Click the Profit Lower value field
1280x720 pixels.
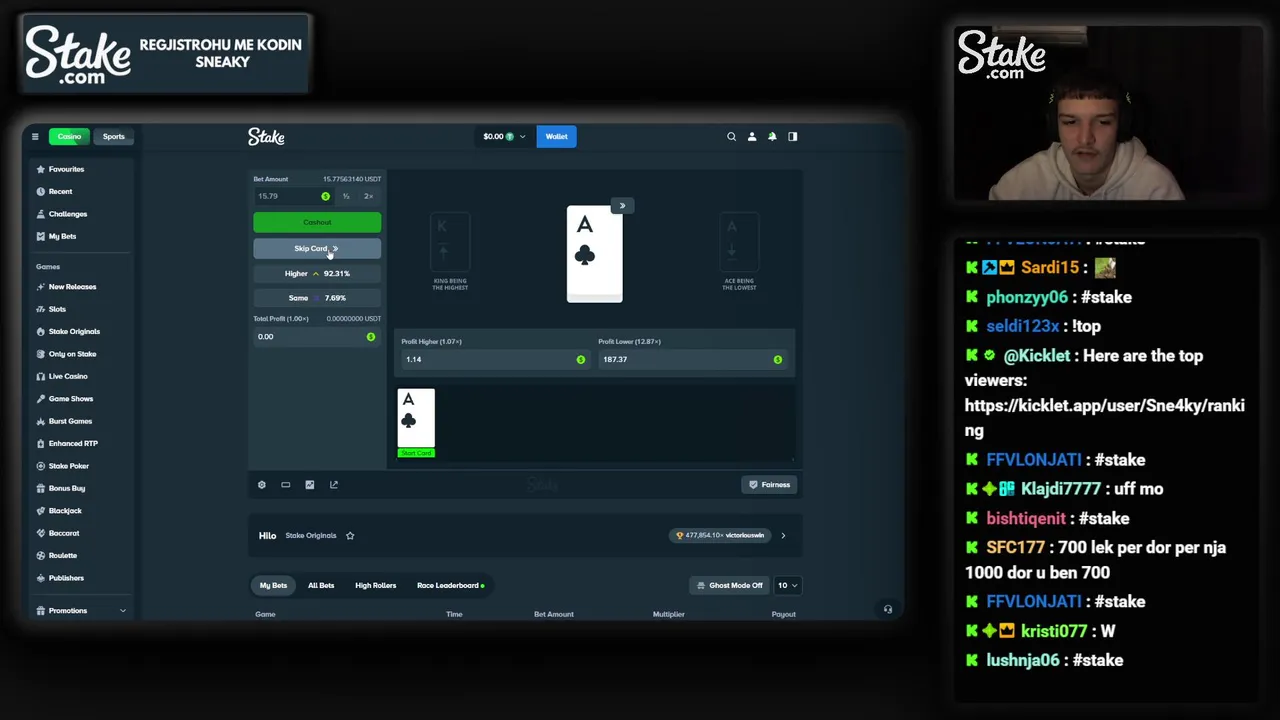coord(692,359)
